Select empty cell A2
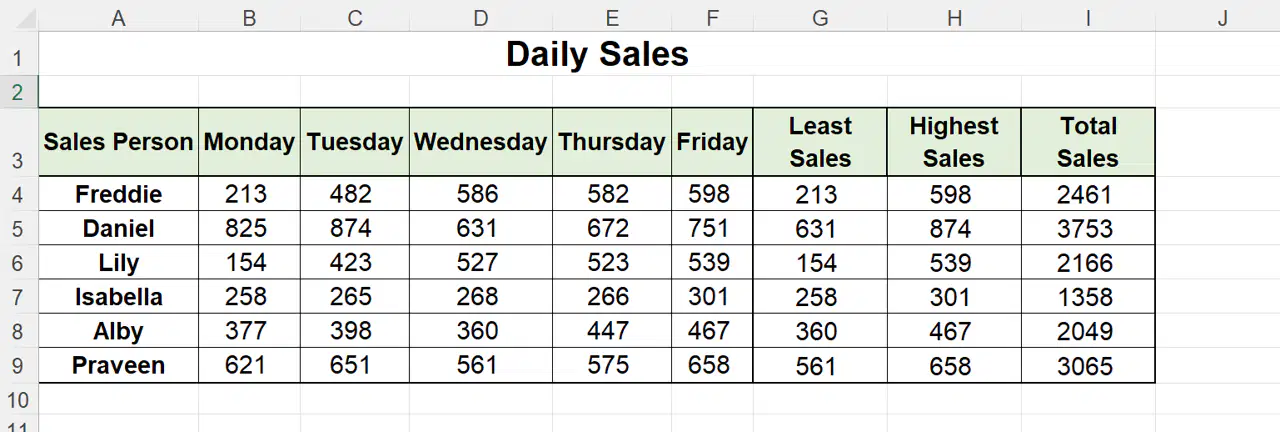Viewport: 1280px width, 432px height. 118,92
